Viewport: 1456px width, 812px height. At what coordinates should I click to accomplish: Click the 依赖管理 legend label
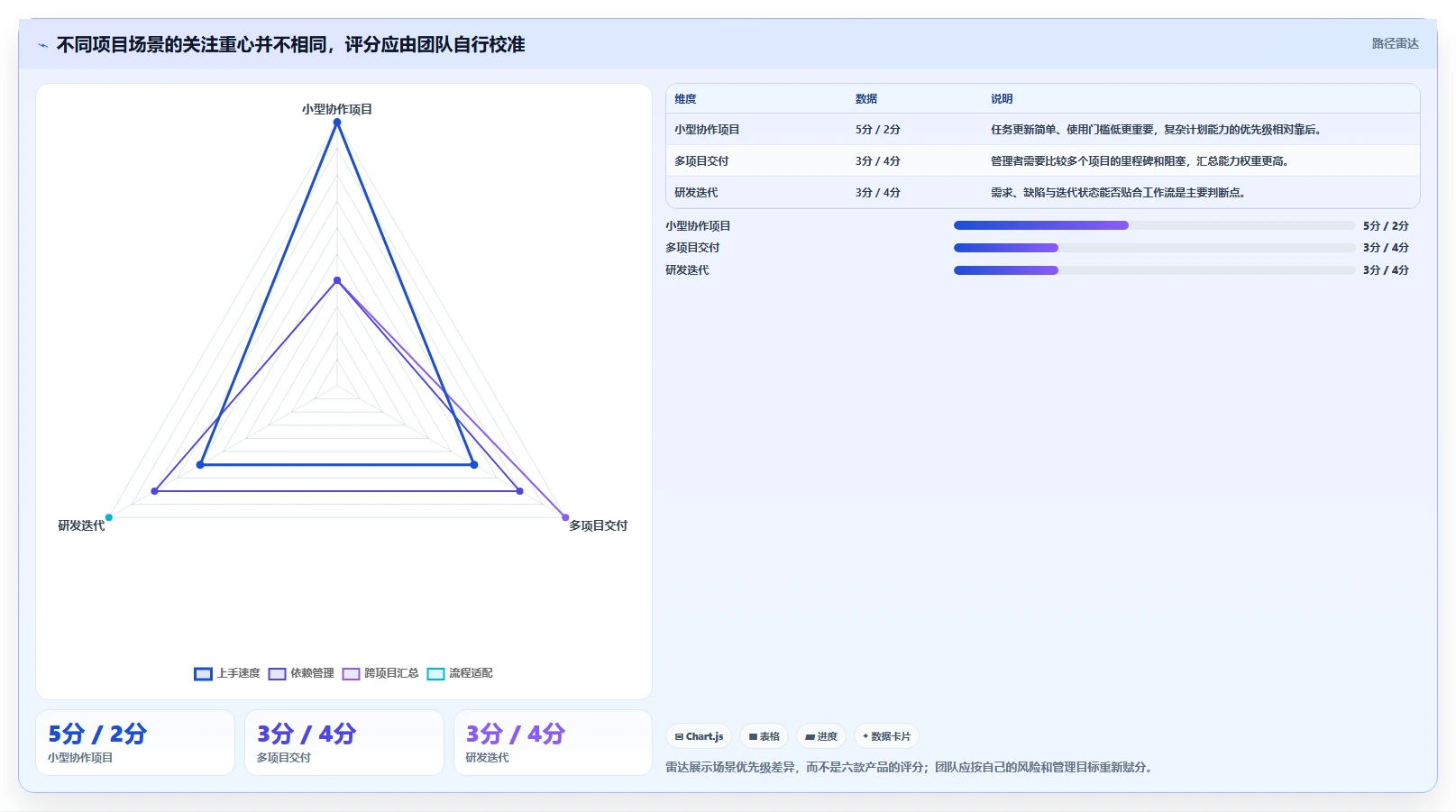(x=312, y=673)
